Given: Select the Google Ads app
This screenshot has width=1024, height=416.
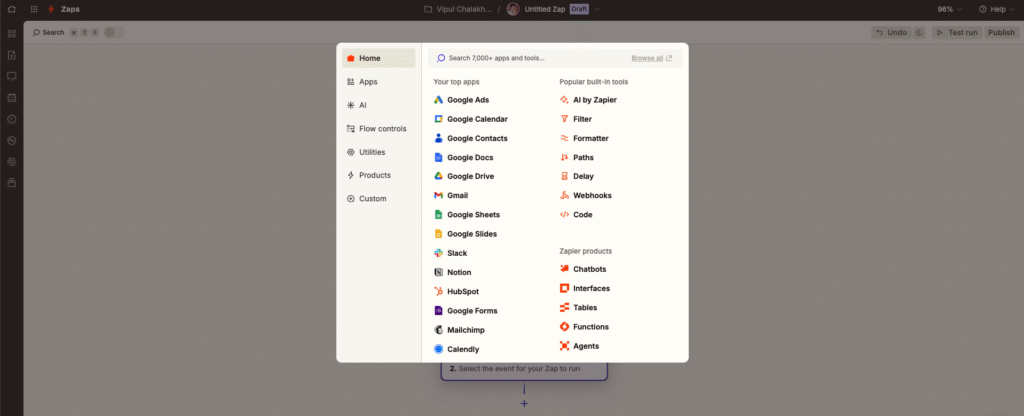Looking at the screenshot, I should click(x=461, y=100).
